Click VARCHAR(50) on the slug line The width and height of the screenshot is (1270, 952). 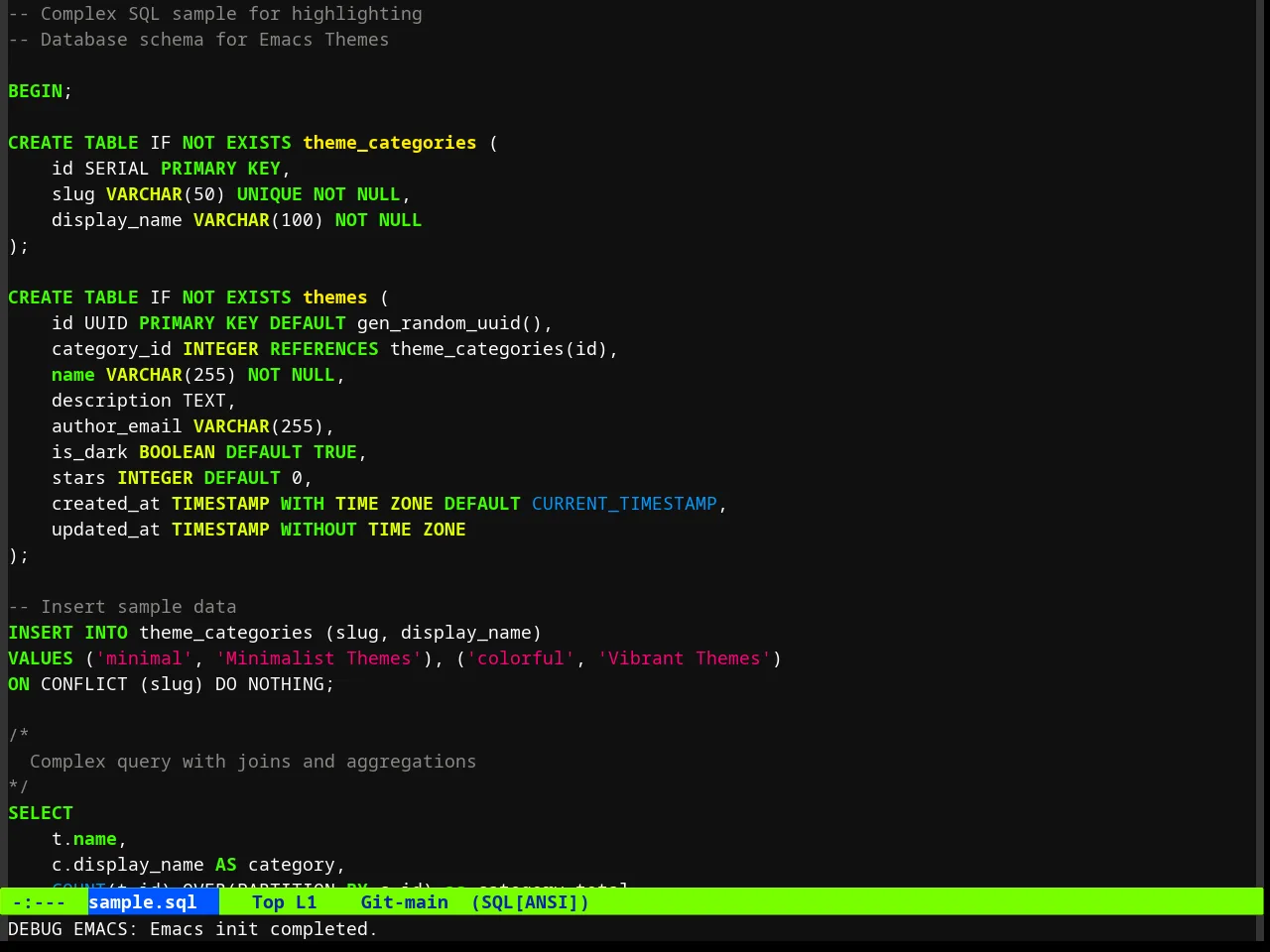tap(166, 194)
